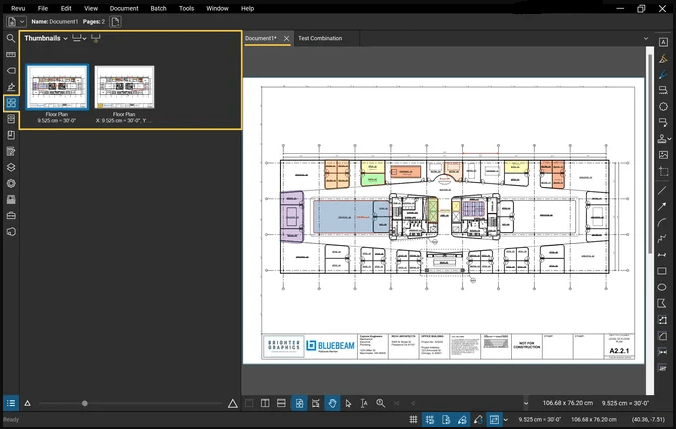Expand the Thumbnails panel title dropdown
The width and height of the screenshot is (676, 429).
pyautogui.click(x=66, y=38)
